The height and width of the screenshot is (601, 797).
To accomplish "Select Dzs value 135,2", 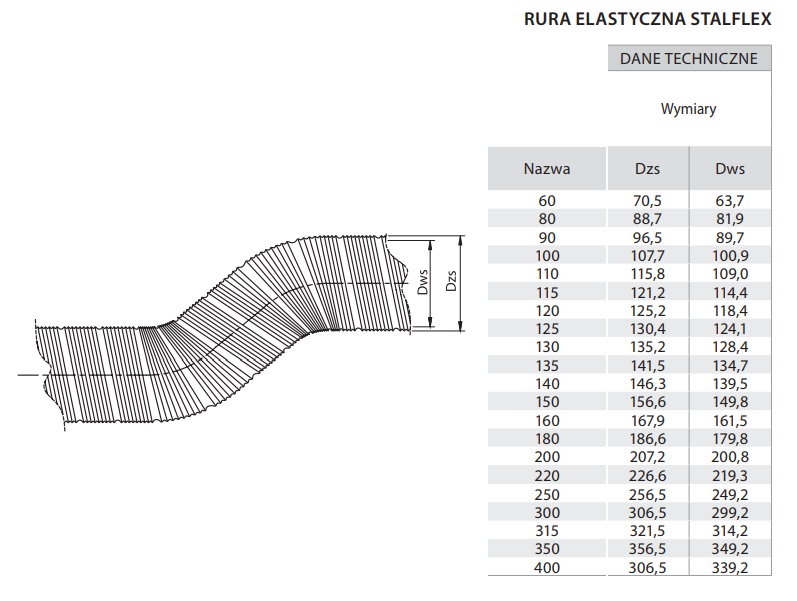I will (x=648, y=347).
